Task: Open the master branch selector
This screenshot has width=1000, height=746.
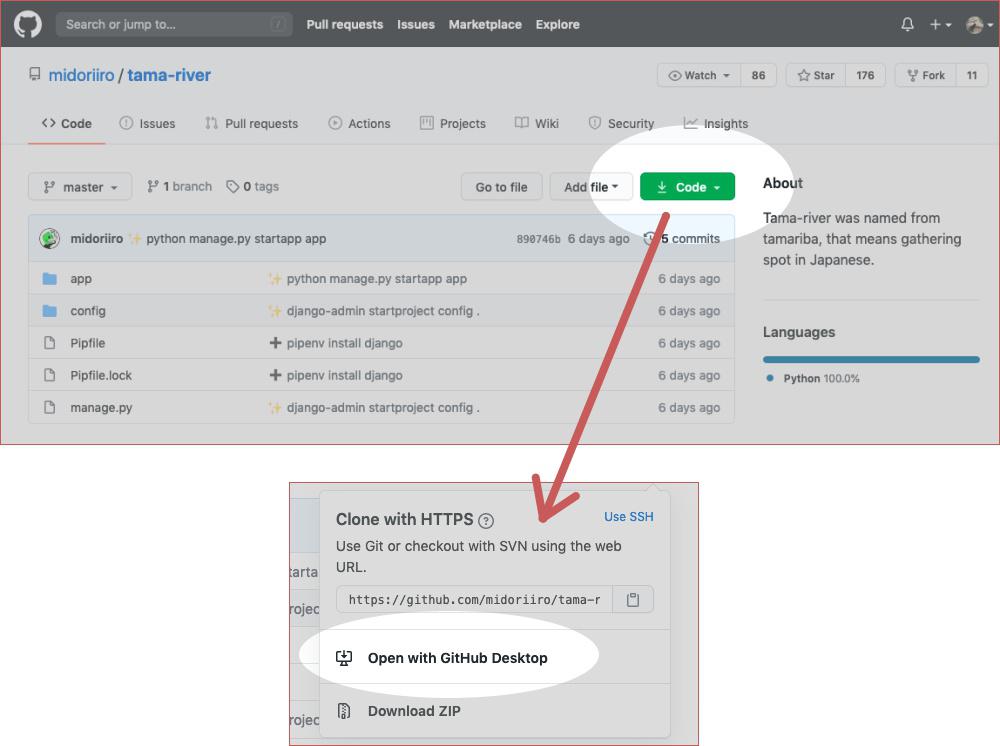Action: pyautogui.click(x=80, y=187)
